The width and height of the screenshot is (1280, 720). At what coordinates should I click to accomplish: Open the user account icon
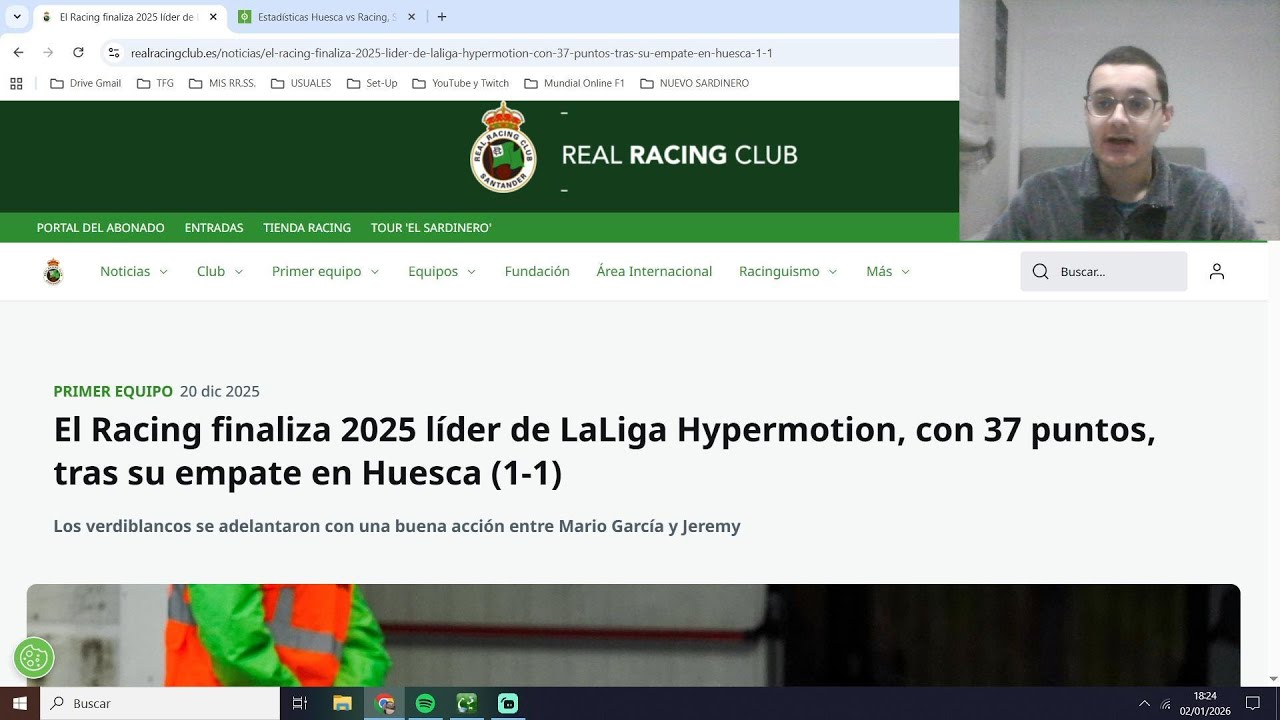(1216, 271)
